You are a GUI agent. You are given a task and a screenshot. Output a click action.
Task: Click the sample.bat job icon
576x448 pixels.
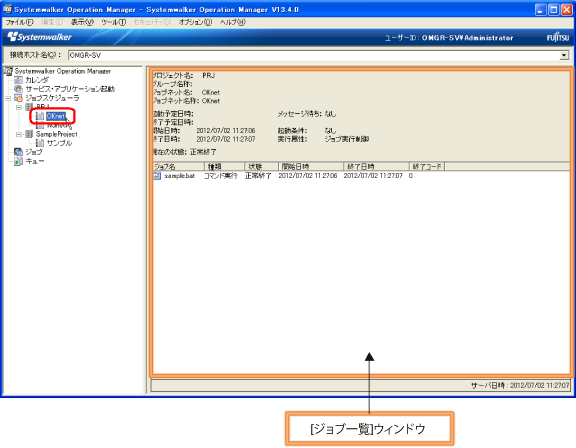coord(157,176)
